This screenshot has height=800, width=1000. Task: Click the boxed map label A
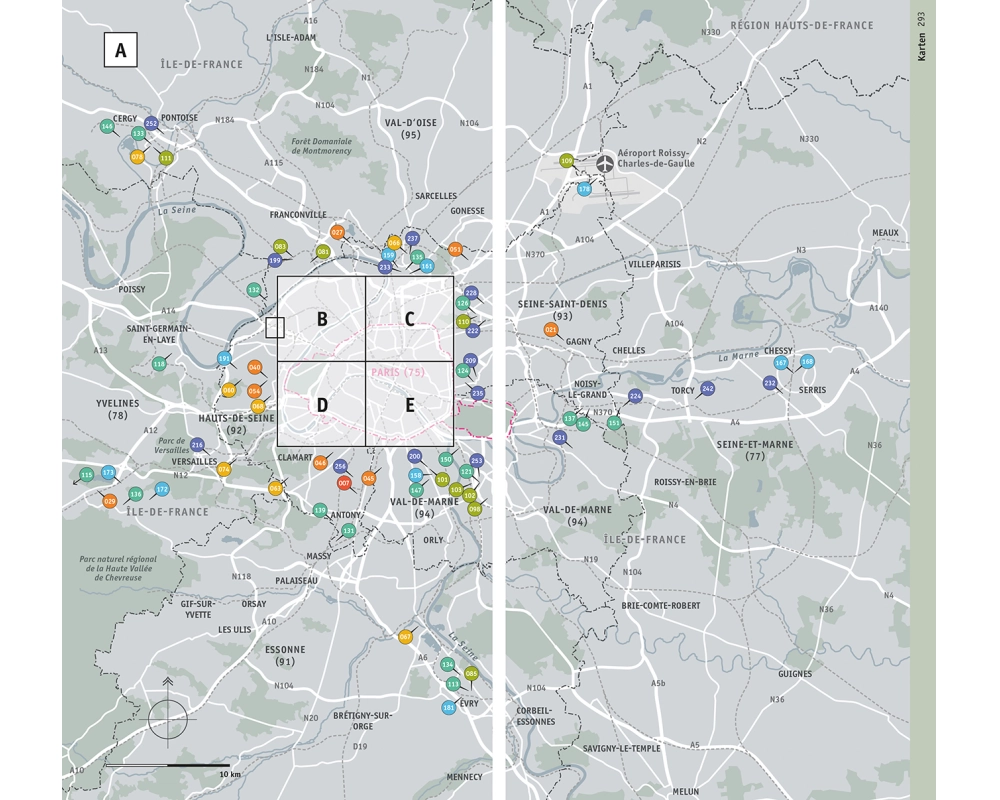click(x=121, y=50)
